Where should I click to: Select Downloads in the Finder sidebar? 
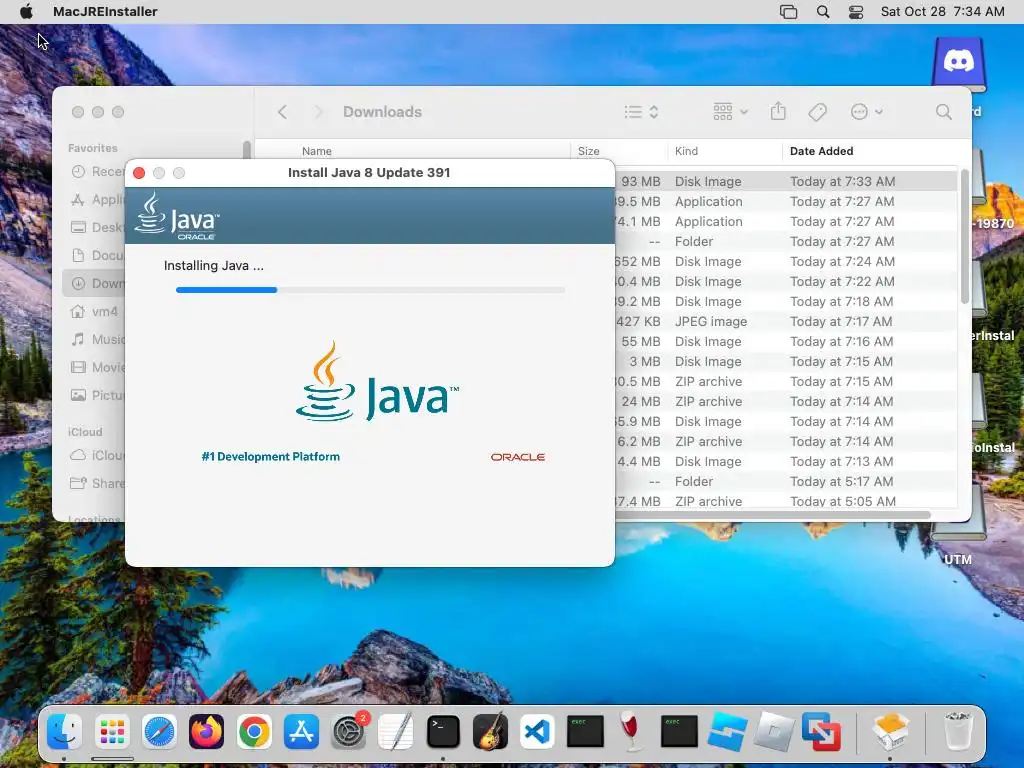(x=95, y=283)
